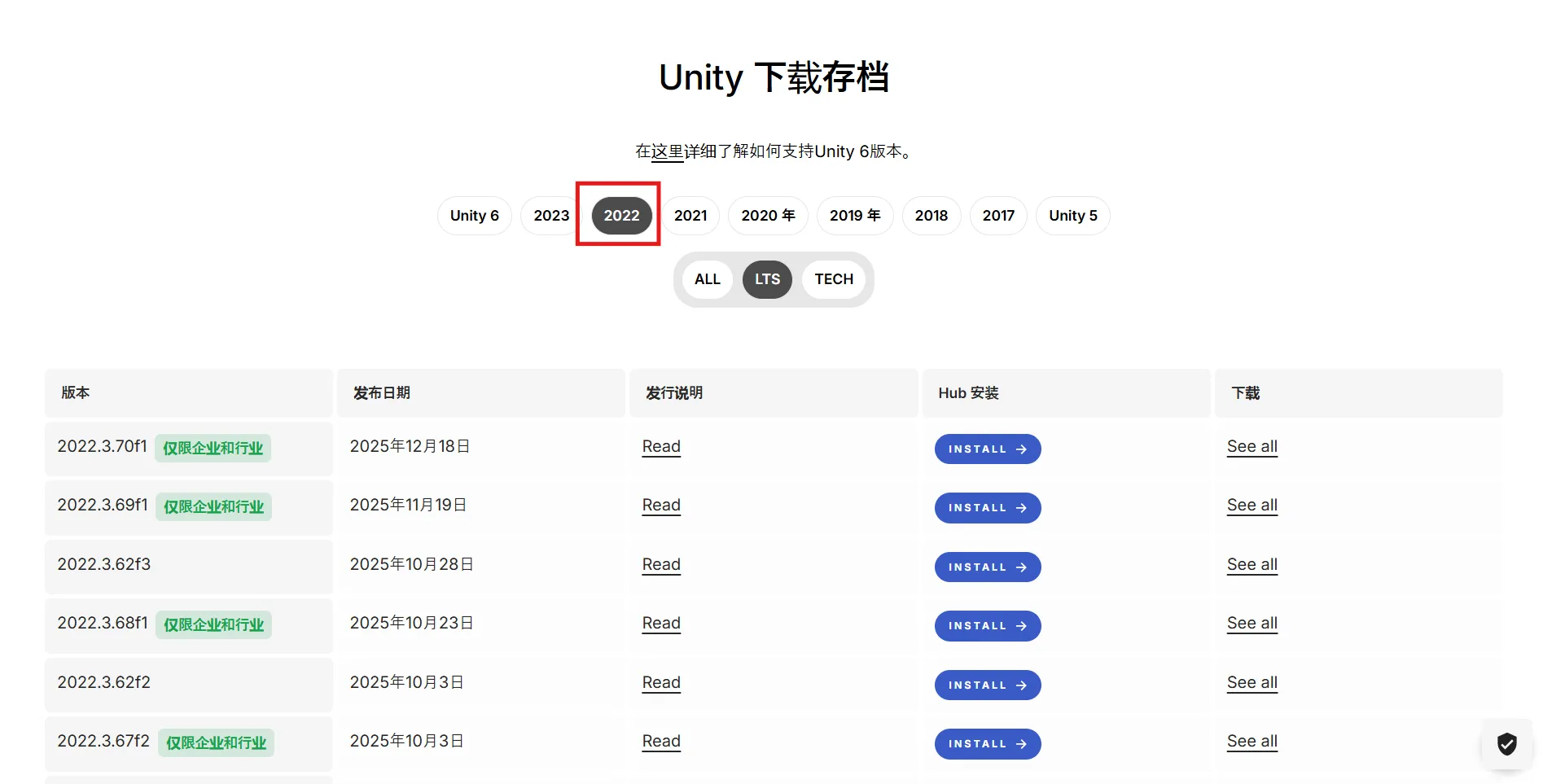Install version 2022.3.70f1 via Hub
This screenshot has width=1543, height=784.
(987, 449)
